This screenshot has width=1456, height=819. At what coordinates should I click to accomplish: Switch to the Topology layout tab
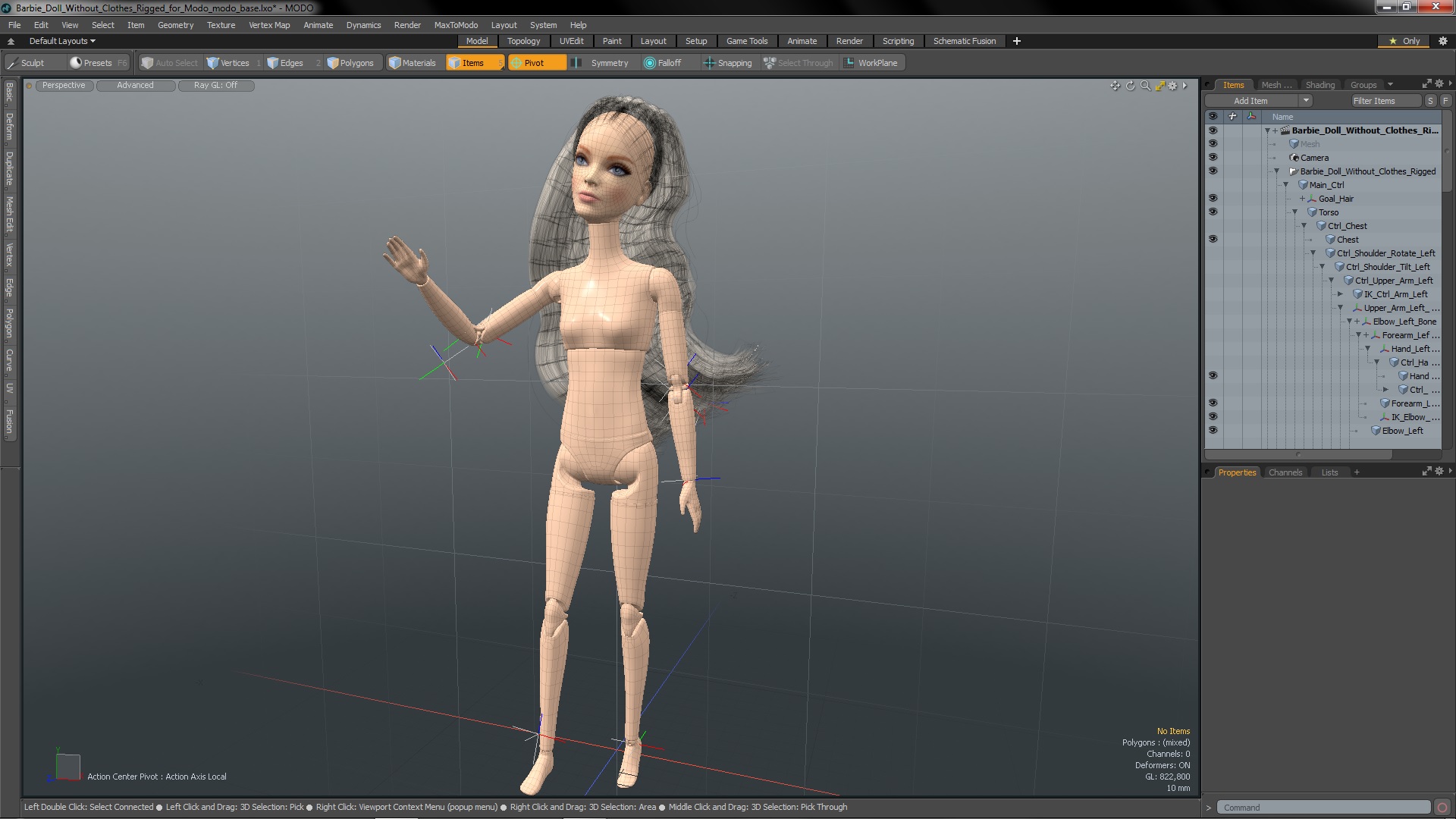point(523,41)
